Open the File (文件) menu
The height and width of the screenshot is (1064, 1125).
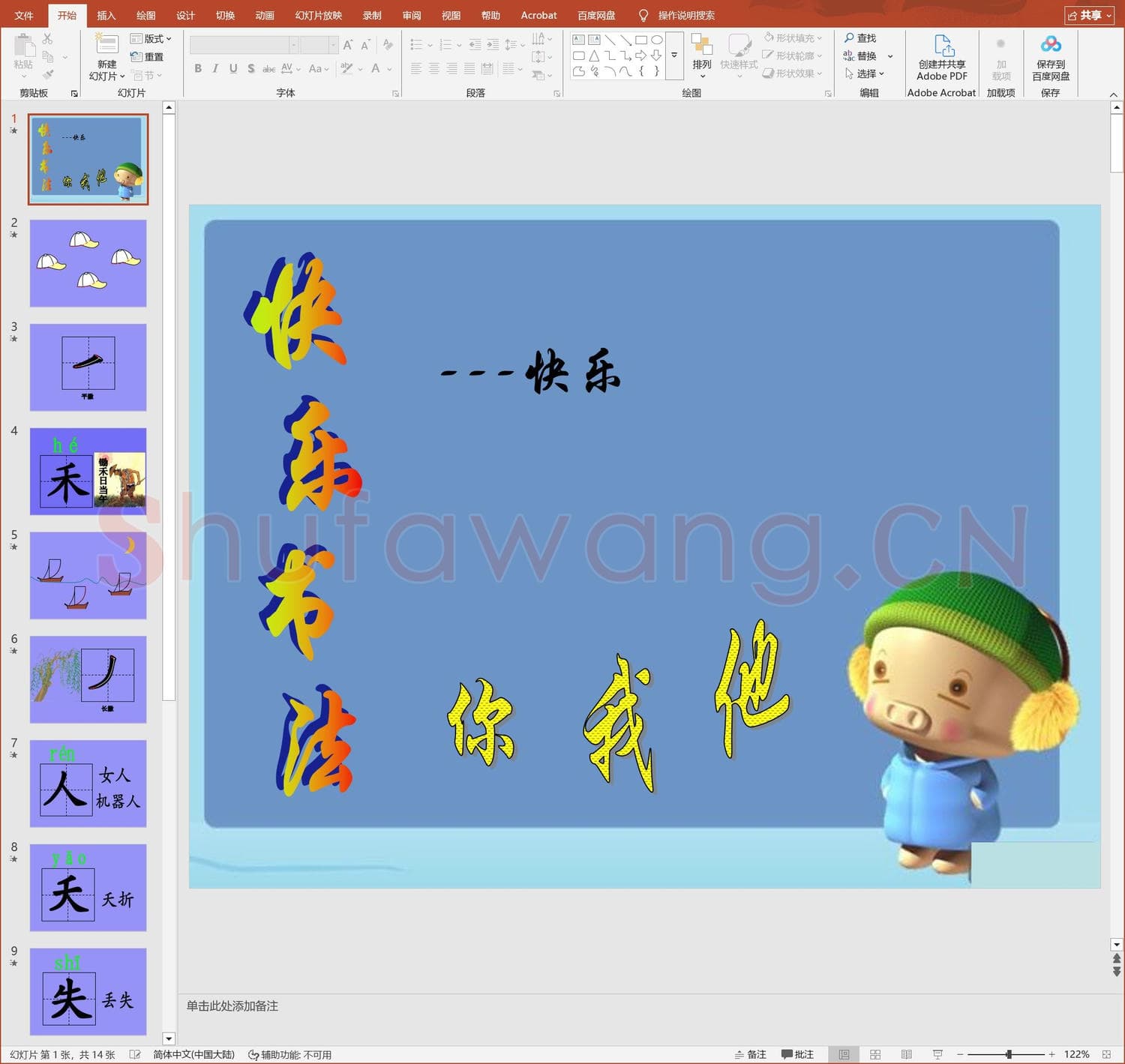24,15
